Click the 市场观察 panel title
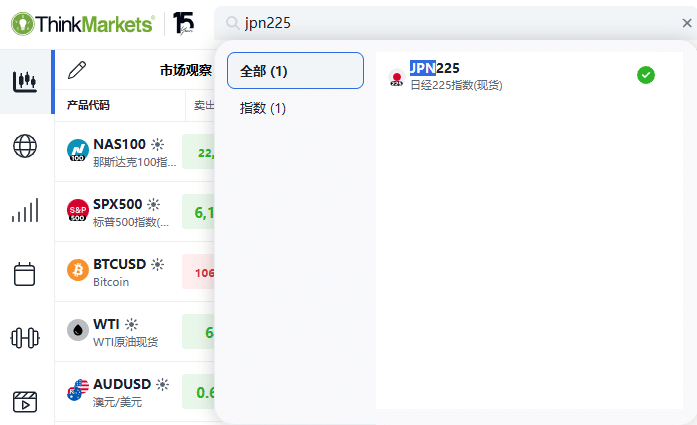 coord(186,70)
